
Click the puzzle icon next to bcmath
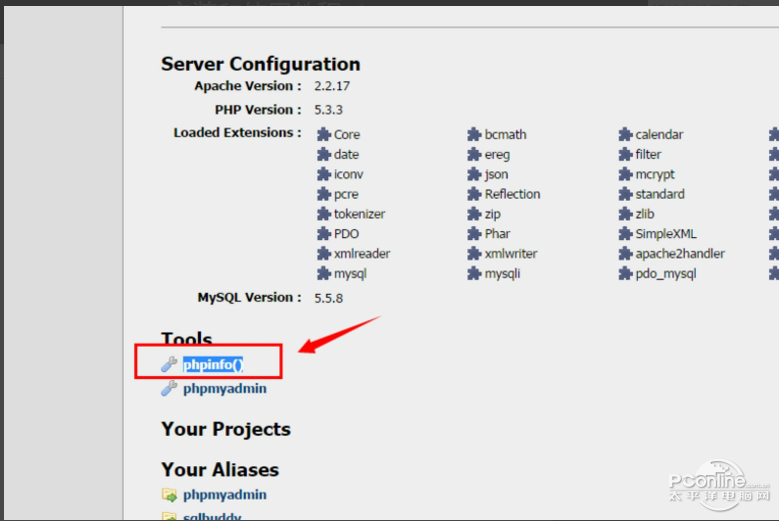[x=474, y=134]
